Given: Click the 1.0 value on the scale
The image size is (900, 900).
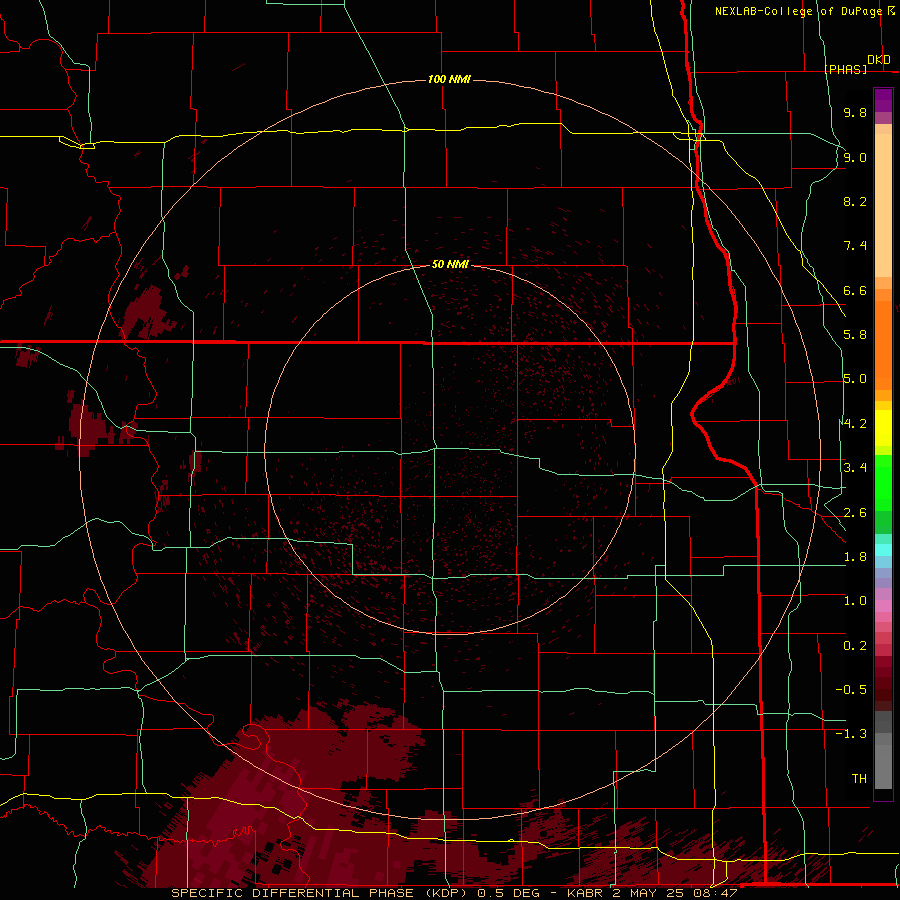Looking at the screenshot, I should [x=855, y=601].
